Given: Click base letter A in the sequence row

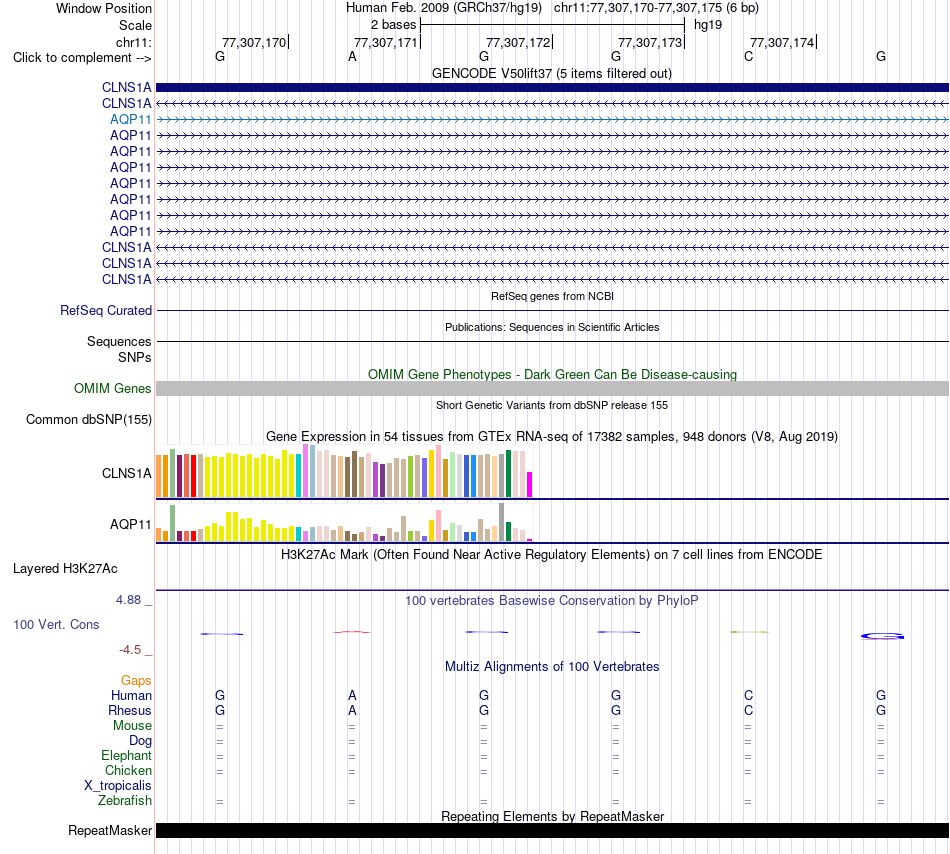Looking at the screenshot, I should coord(352,56).
